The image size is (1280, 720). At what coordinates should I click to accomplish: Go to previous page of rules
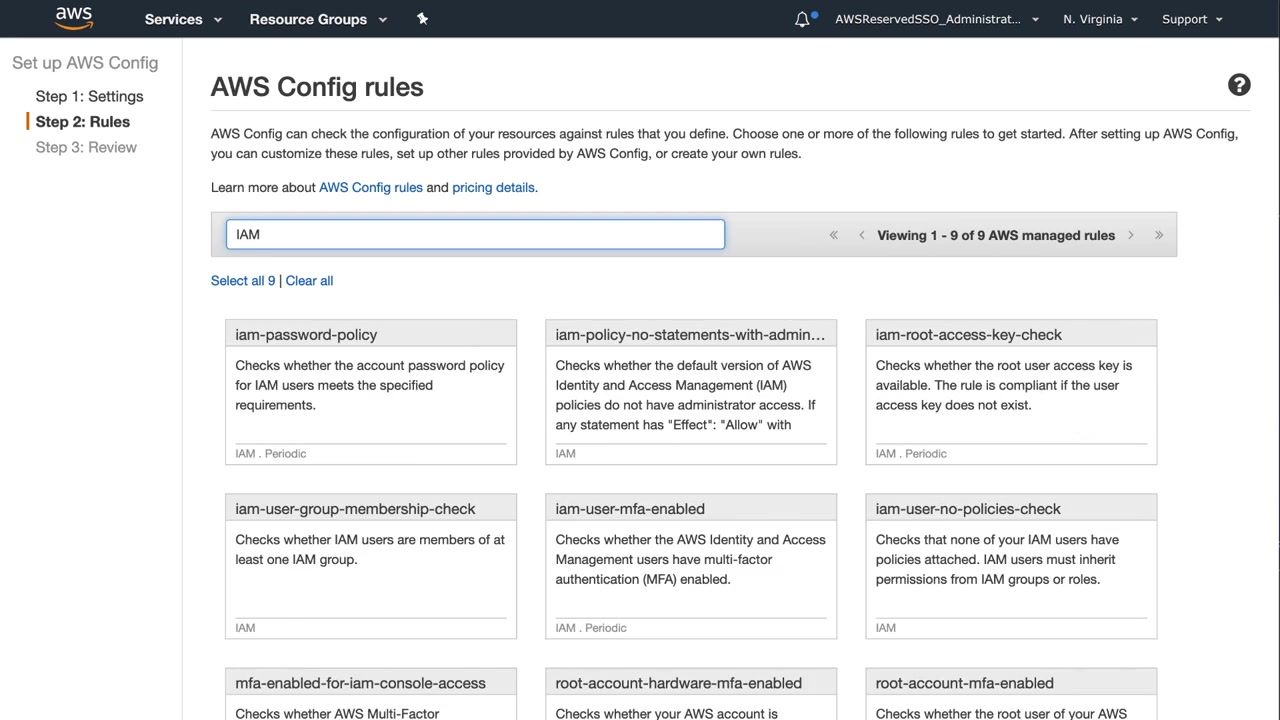coord(861,235)
